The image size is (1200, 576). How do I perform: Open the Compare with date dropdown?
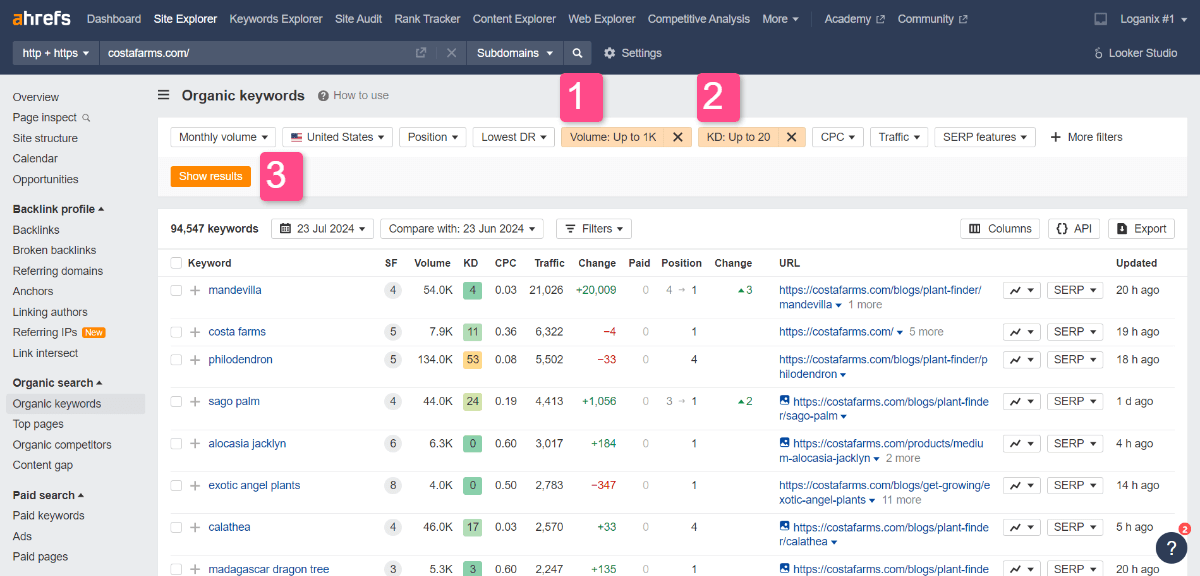[461, 229]
